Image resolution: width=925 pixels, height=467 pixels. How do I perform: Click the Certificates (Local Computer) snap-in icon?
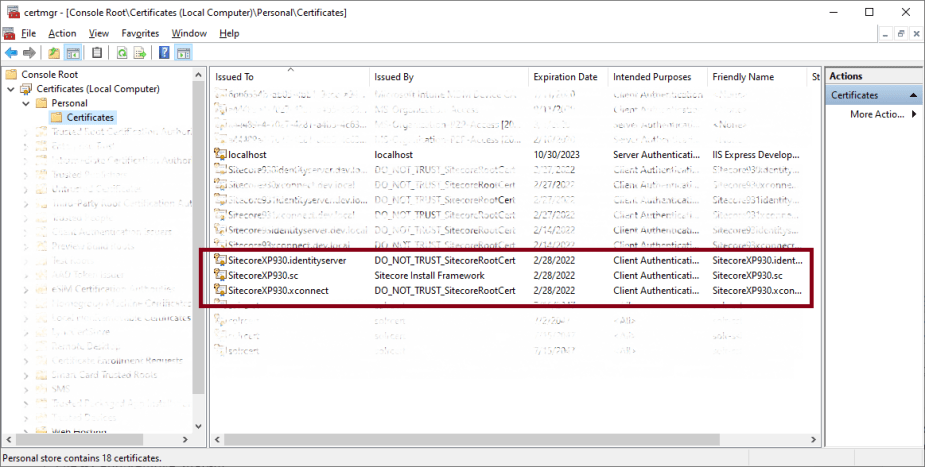pos(26,89)
